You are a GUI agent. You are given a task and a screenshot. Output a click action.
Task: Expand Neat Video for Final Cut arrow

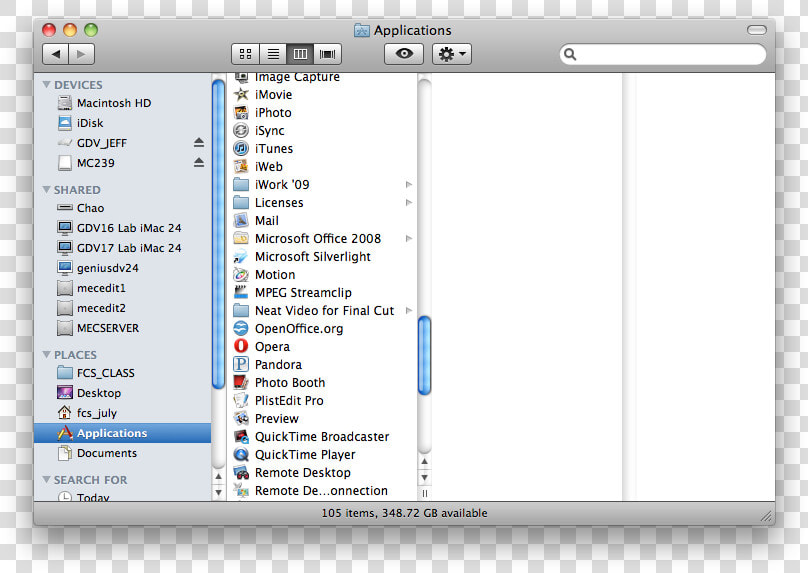point(409,311)
